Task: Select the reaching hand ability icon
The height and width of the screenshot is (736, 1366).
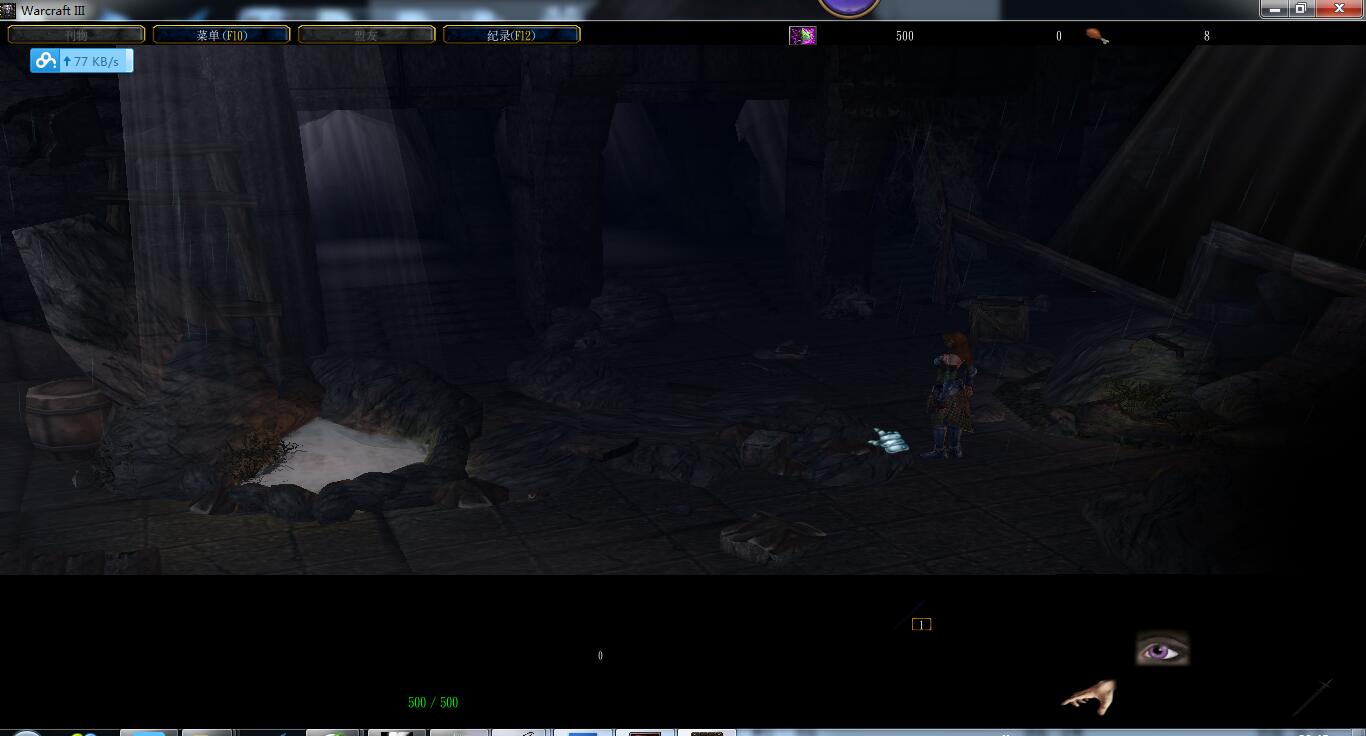Action: point(1089,697)
